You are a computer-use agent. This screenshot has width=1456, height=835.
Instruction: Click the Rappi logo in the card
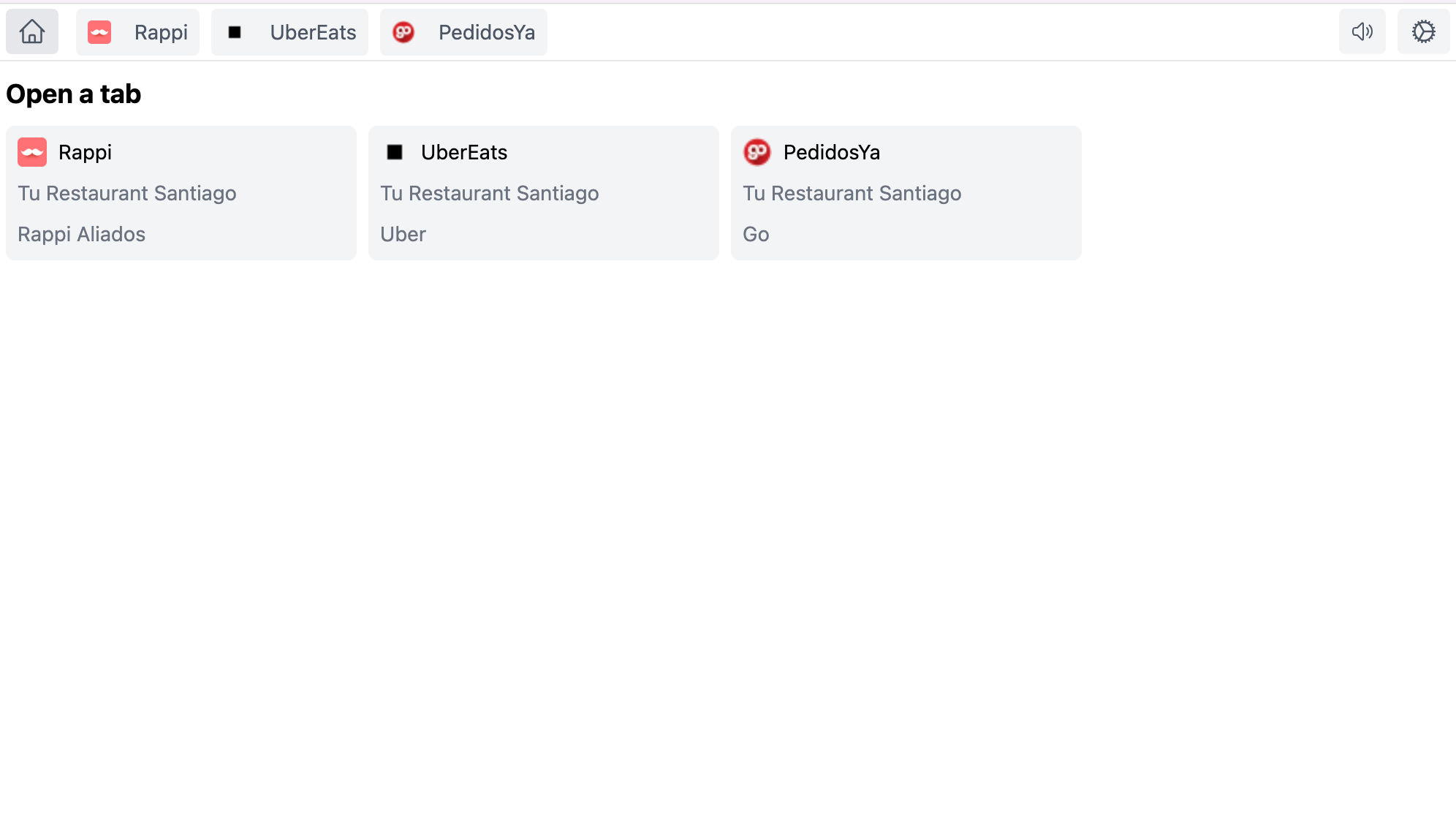coord(32,152)
